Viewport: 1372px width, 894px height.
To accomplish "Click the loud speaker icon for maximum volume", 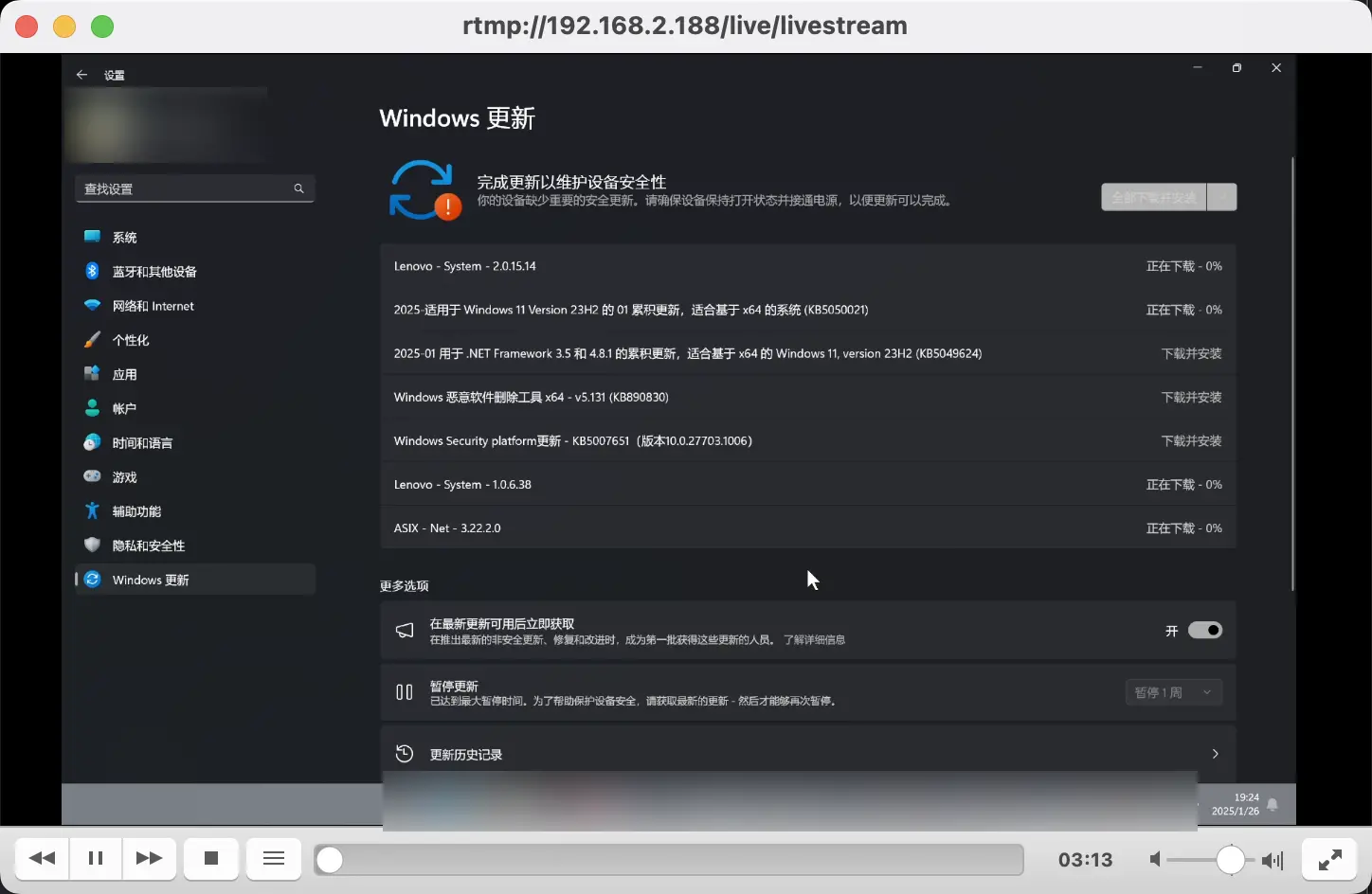I will (x=1273, y=860).
